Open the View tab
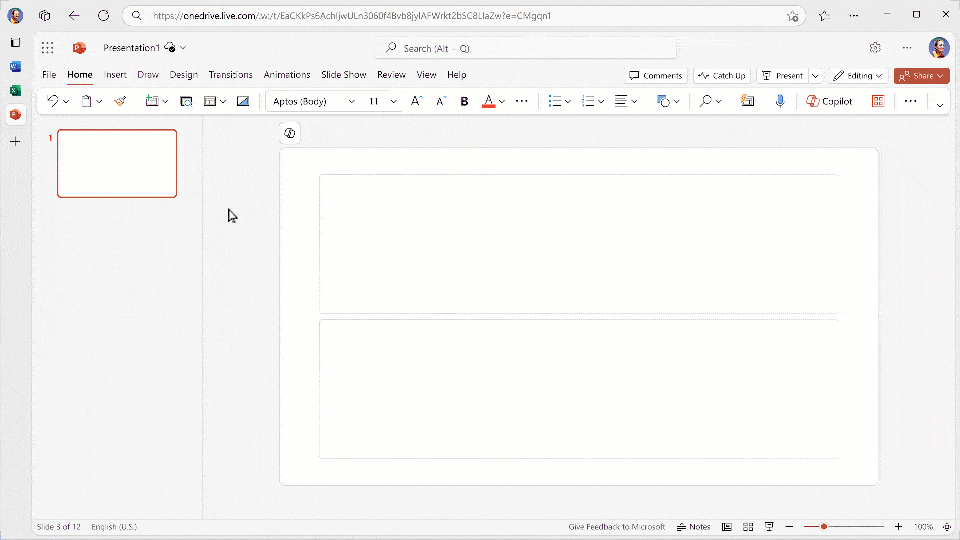960x540 pixels. (426, 75)
